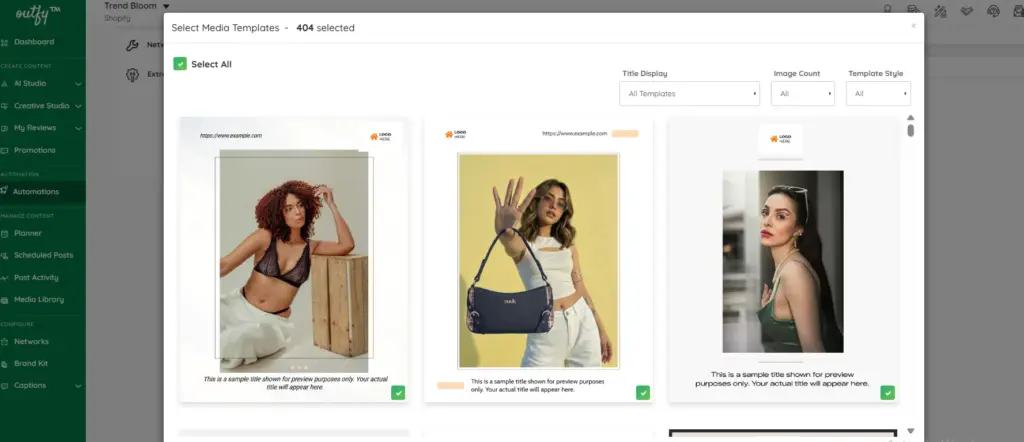
Task: Select the yellow background handbag template thumbnail
Action: click(x=538, y=259)
